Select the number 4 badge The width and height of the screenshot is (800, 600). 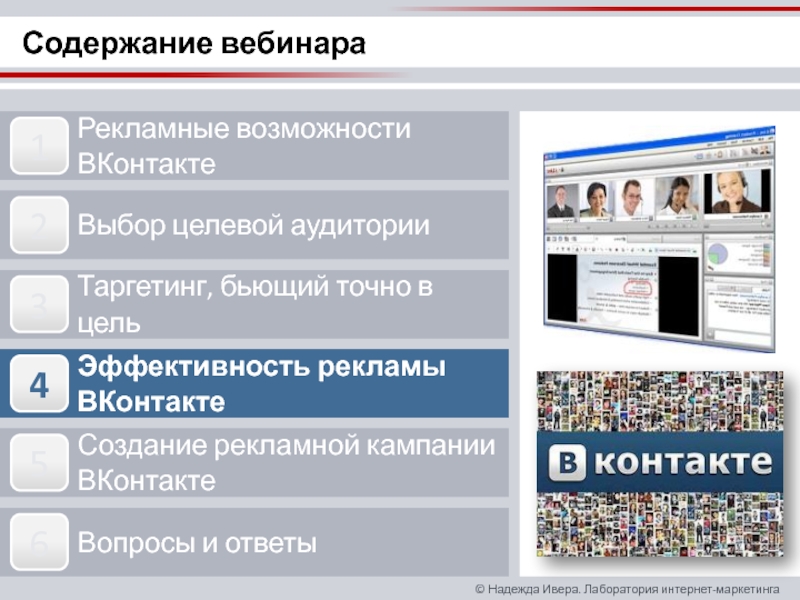click(39, 384)
